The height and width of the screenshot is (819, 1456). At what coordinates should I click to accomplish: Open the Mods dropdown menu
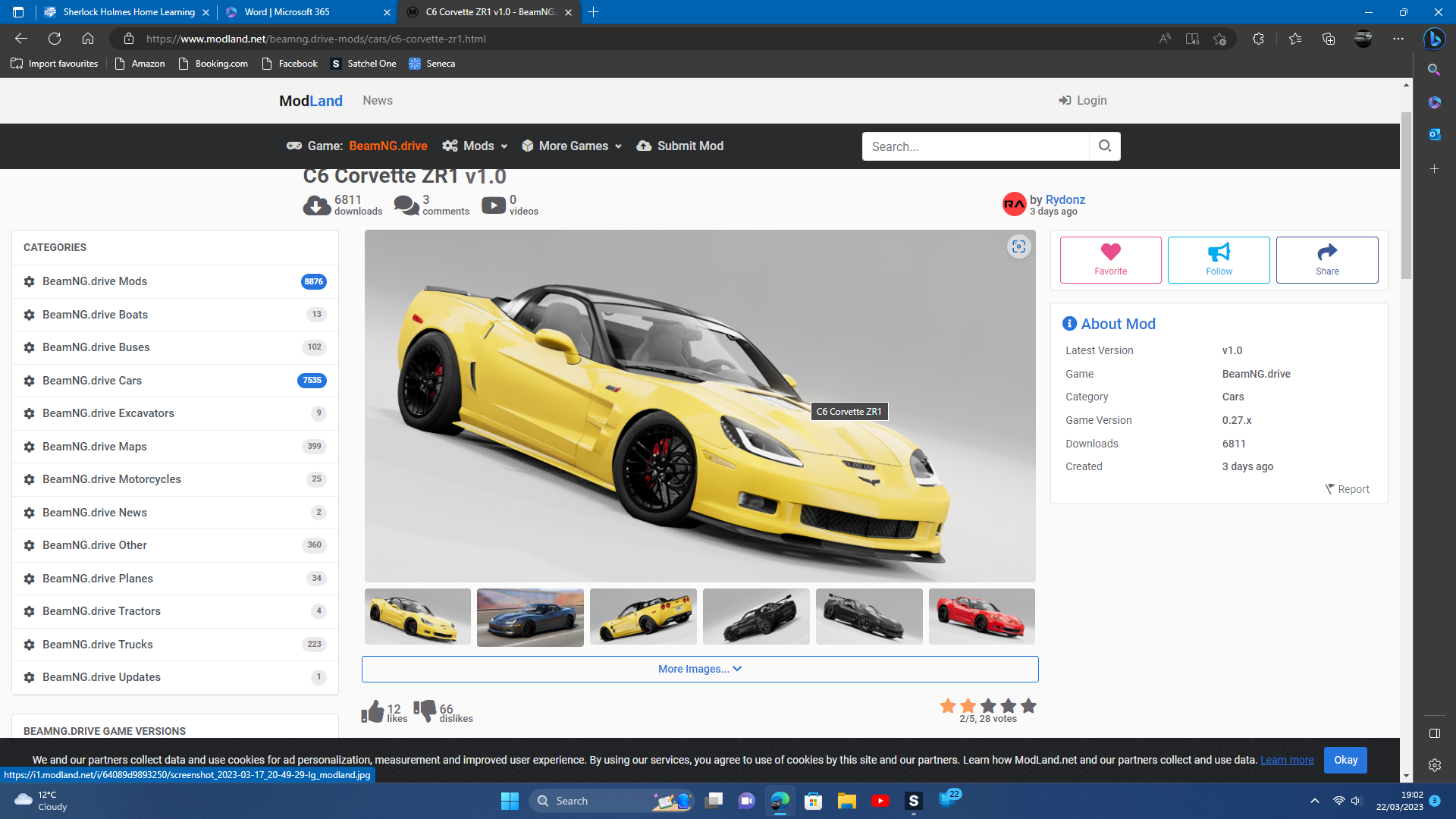point(475,146)
